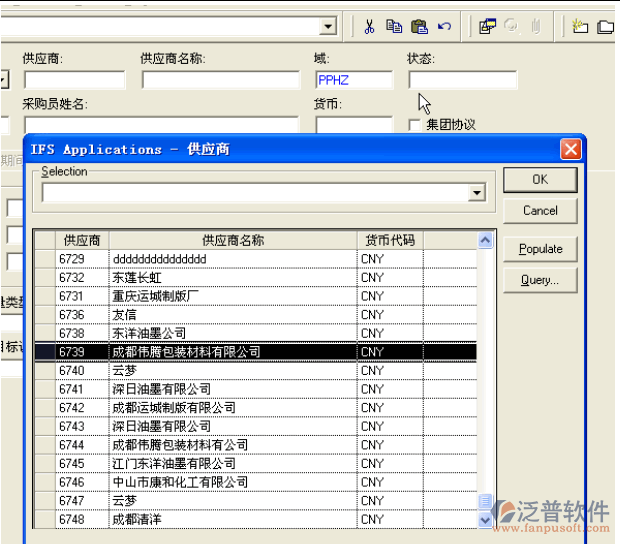The image size is (620, 544).
Task: Click row selector beside 6742
Action: [x=45, y=408]
